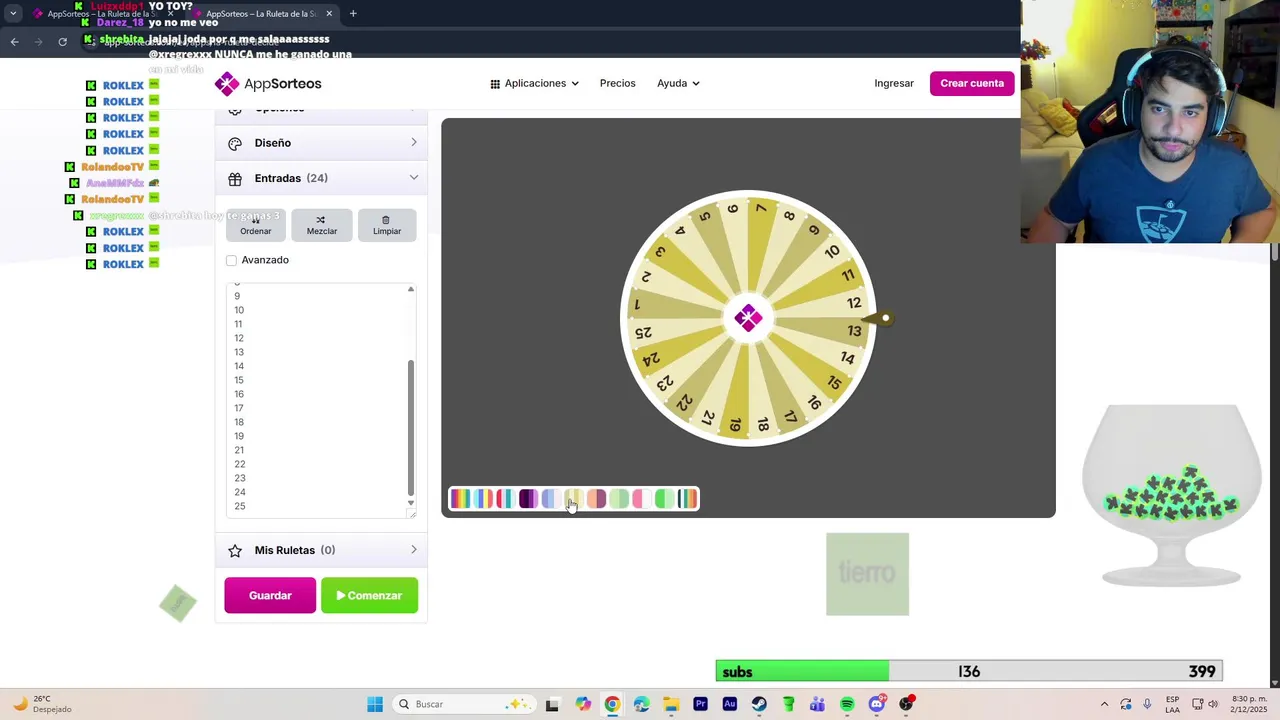
Task: Click Ingresar to log in
Action: [894, 84]
